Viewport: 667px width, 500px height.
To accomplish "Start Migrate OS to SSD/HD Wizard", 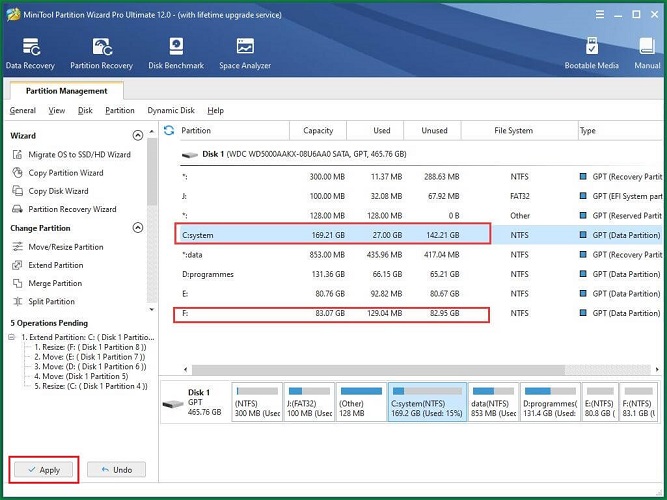I will [x=71, y=154].
